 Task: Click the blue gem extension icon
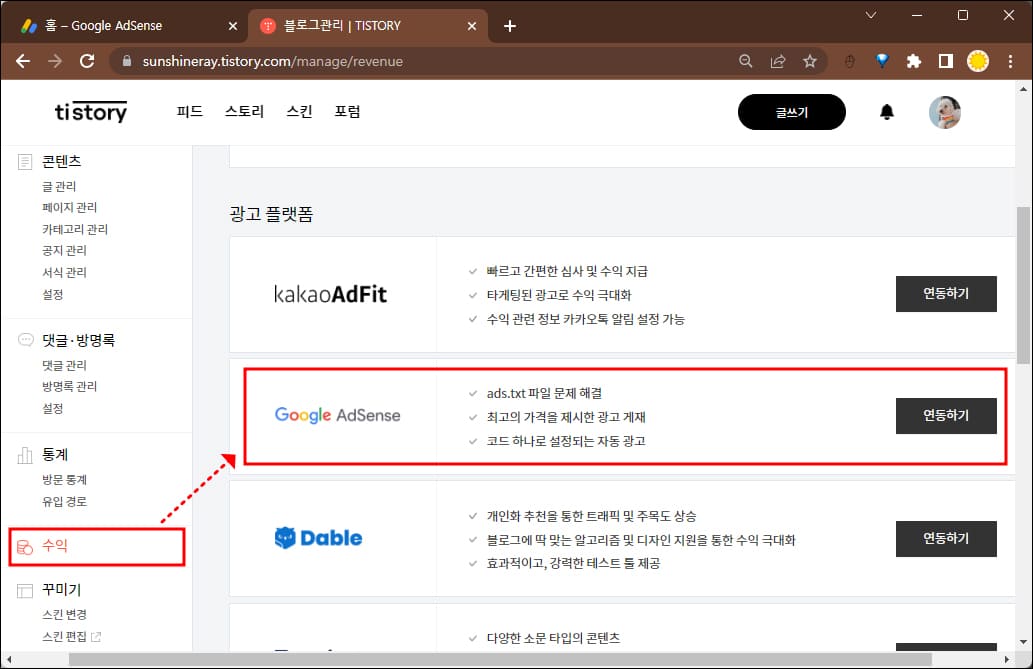coord(882,61)
